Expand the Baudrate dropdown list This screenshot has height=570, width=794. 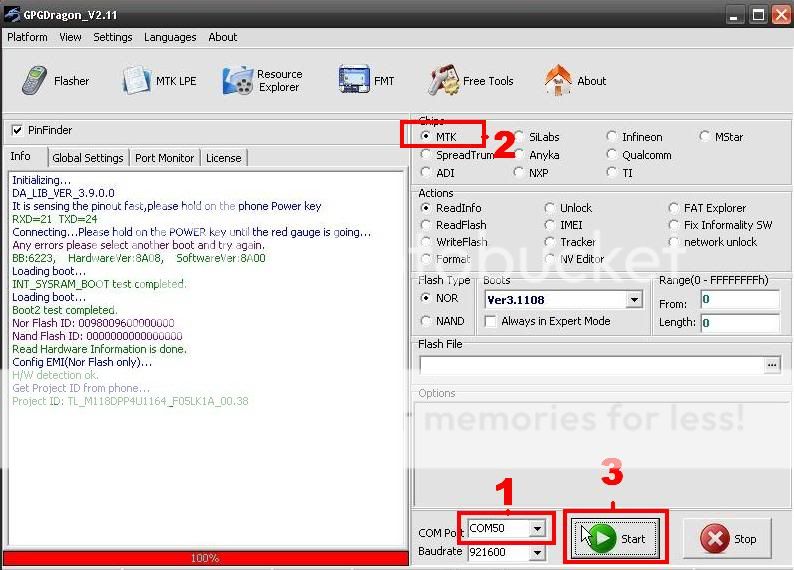coord(538,552)
